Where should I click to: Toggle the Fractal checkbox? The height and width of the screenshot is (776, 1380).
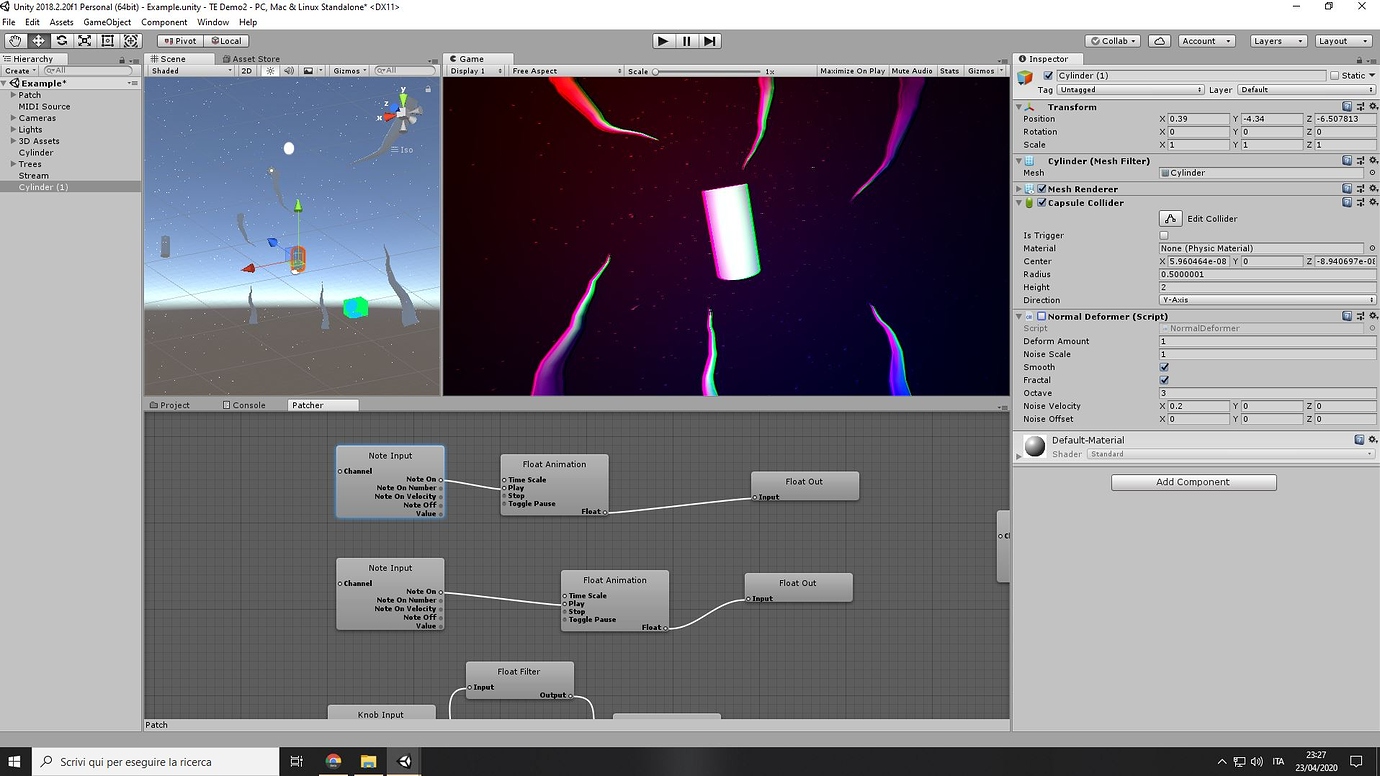[1163, 379]
